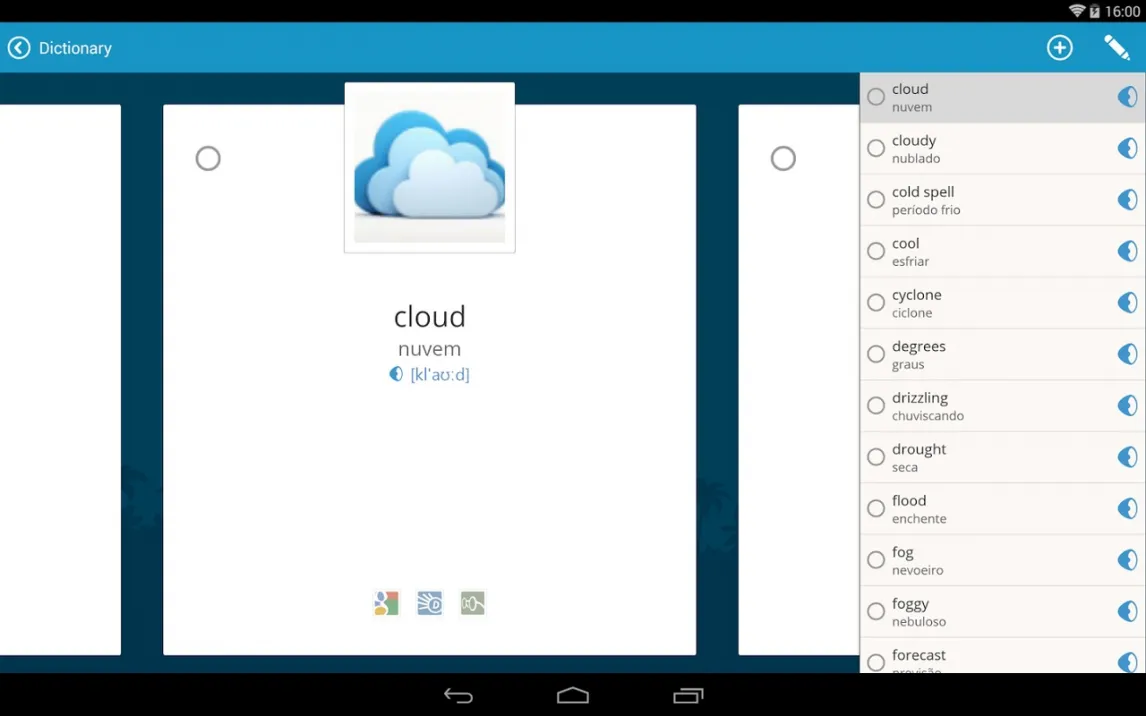Play audio for drought in word list
The image size is (1146, 716).
pos(1127,457)
